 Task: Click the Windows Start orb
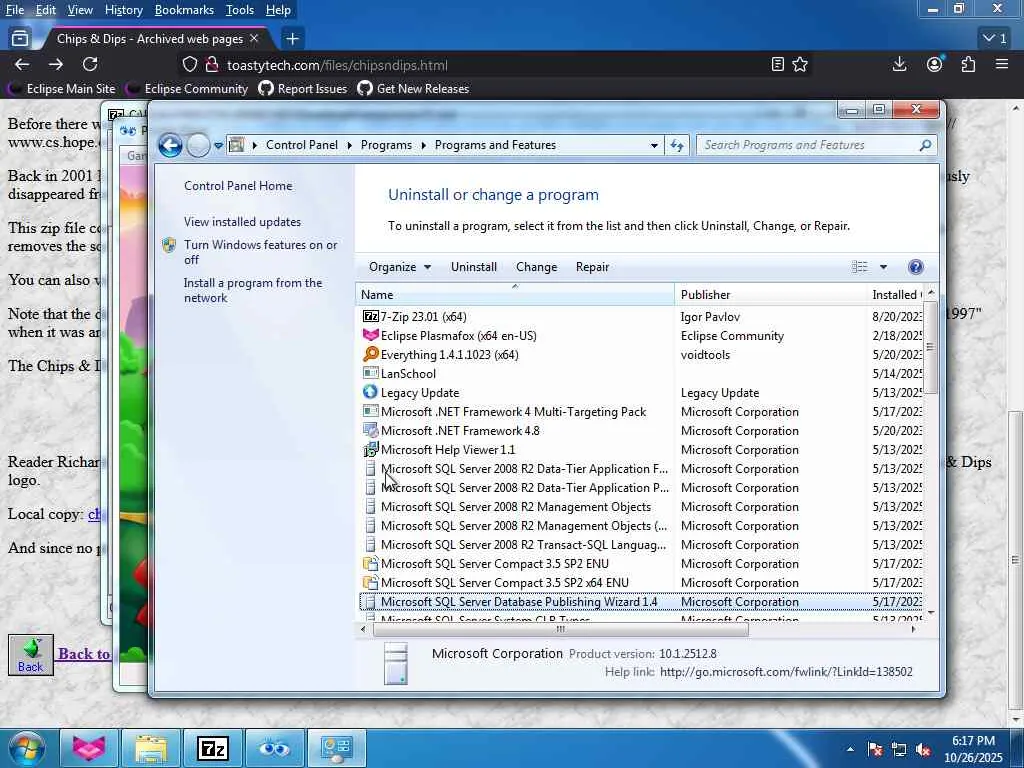pyautogui.click(x=26, y=748)
